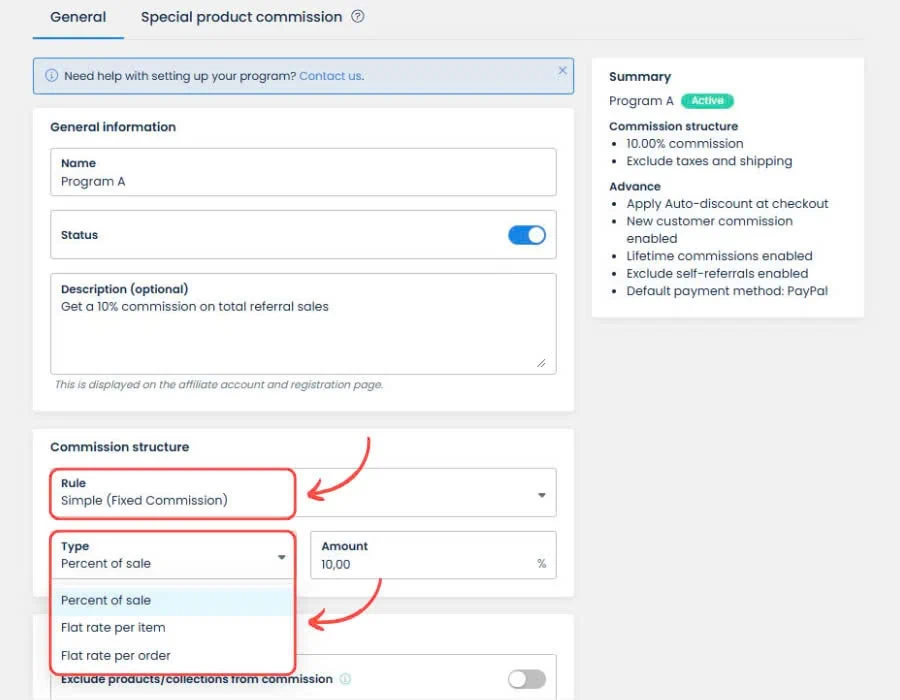Screen dimensions: 900x700
Task: Click the resize handle of Description box
Action: tap(541, 363)
